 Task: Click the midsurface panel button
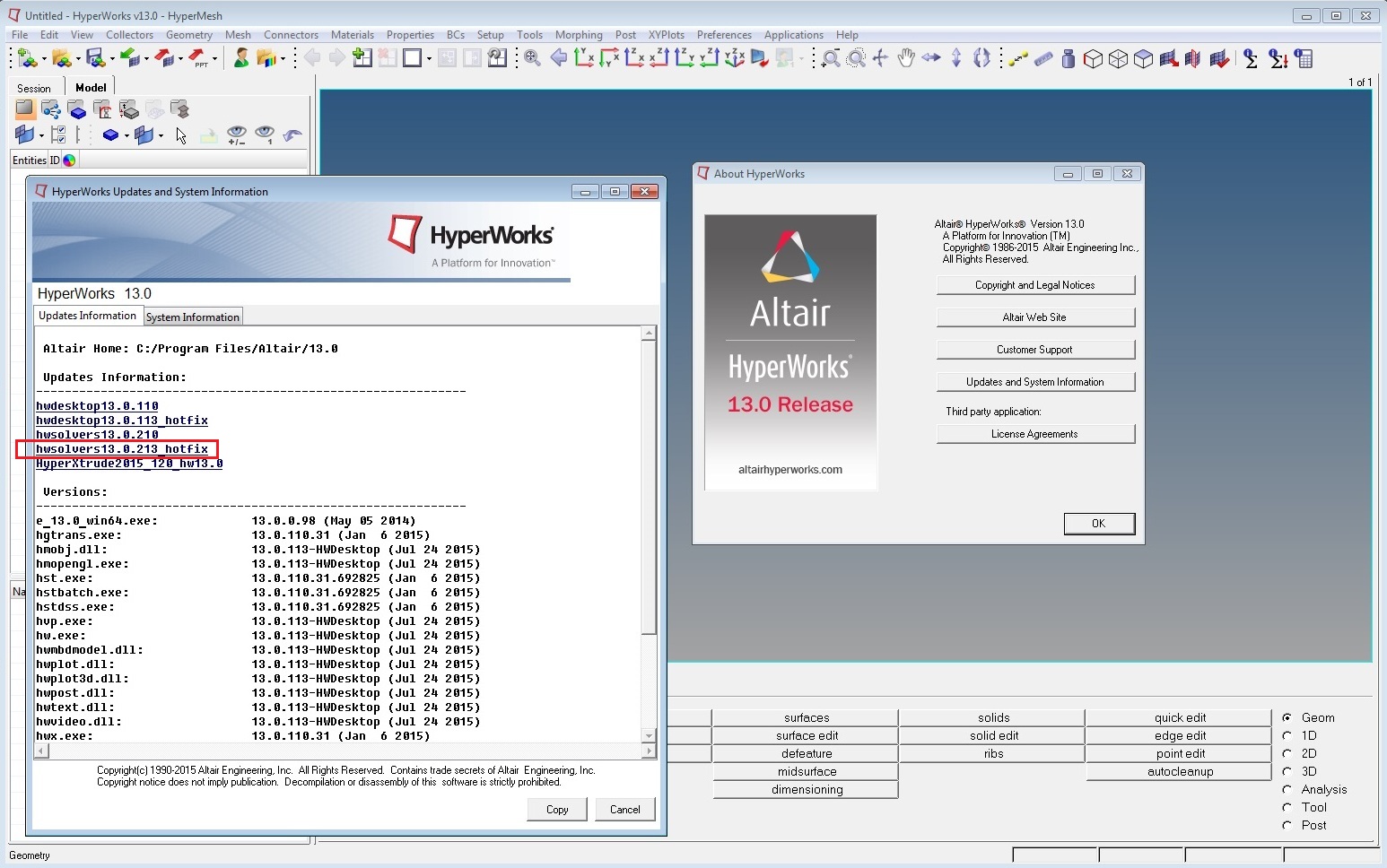click(x=807, y=771)
